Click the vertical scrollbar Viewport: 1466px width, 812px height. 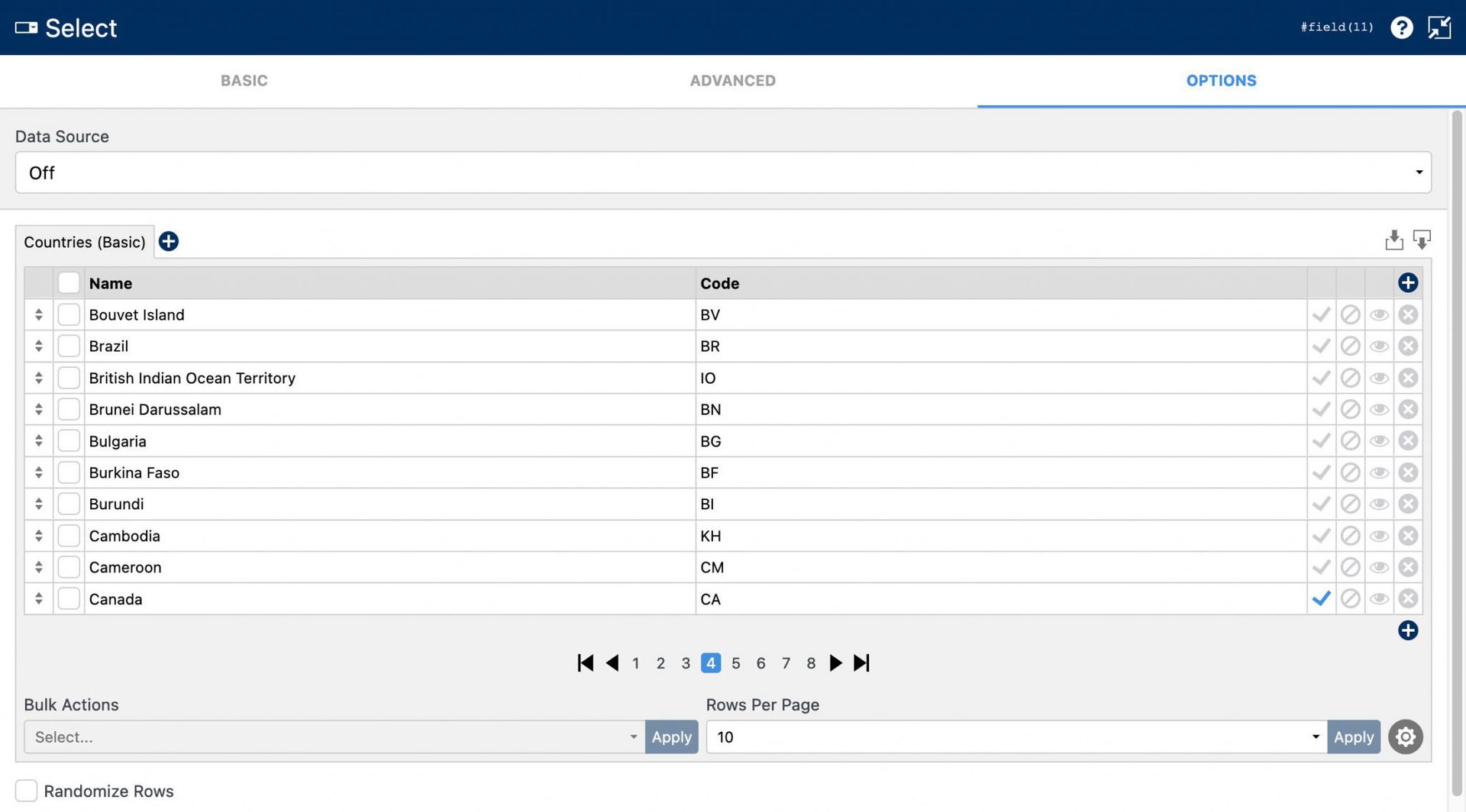1457,454
